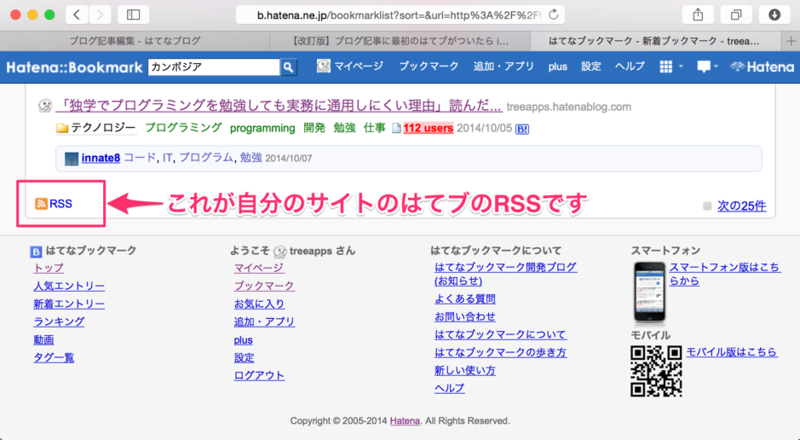Click the page icon before 112 users

pyautogui.click(x=396, y=128)
